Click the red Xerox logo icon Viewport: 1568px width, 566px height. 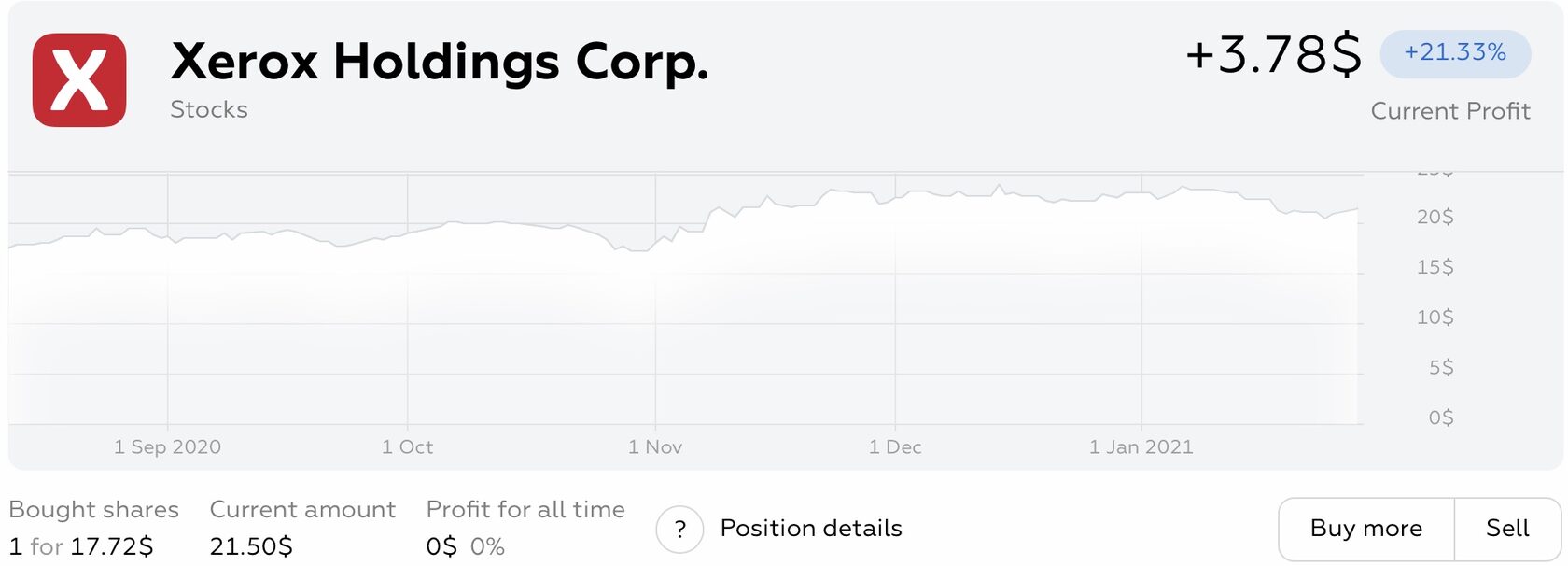[x=79, y=80]
